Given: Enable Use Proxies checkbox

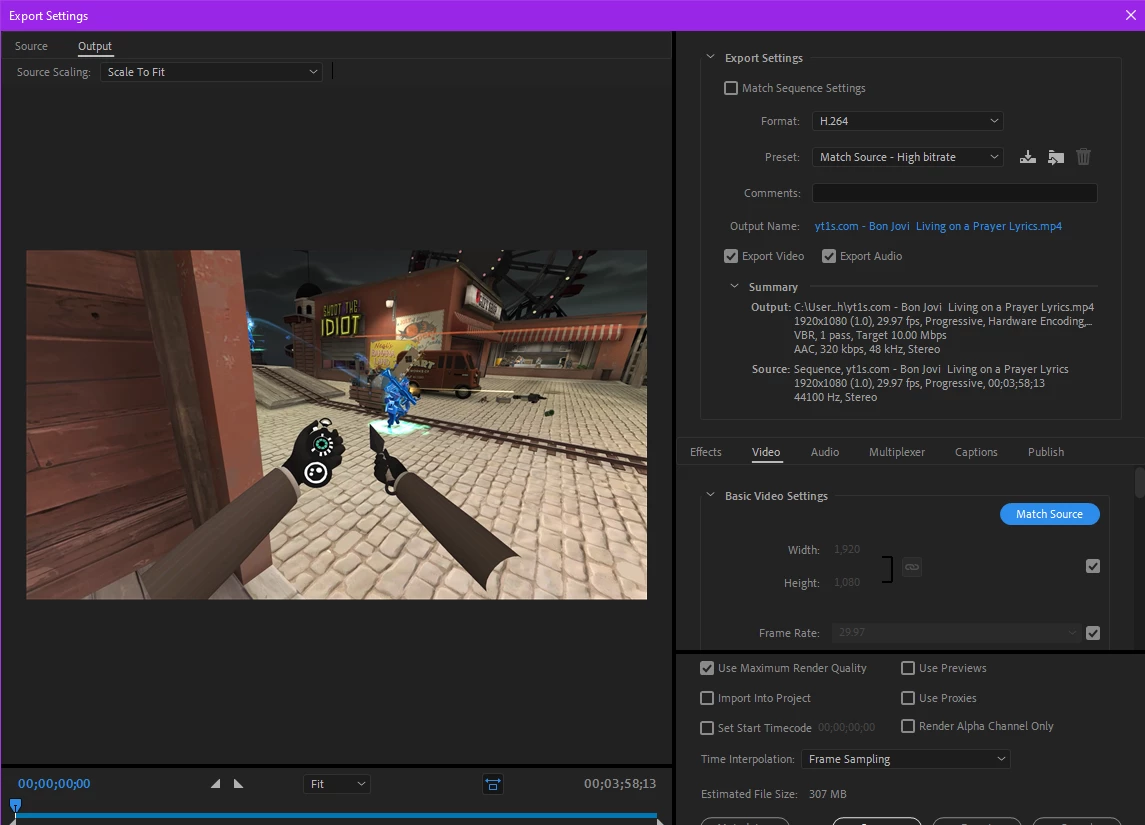Looking at the screenshot, I should 908,698.
